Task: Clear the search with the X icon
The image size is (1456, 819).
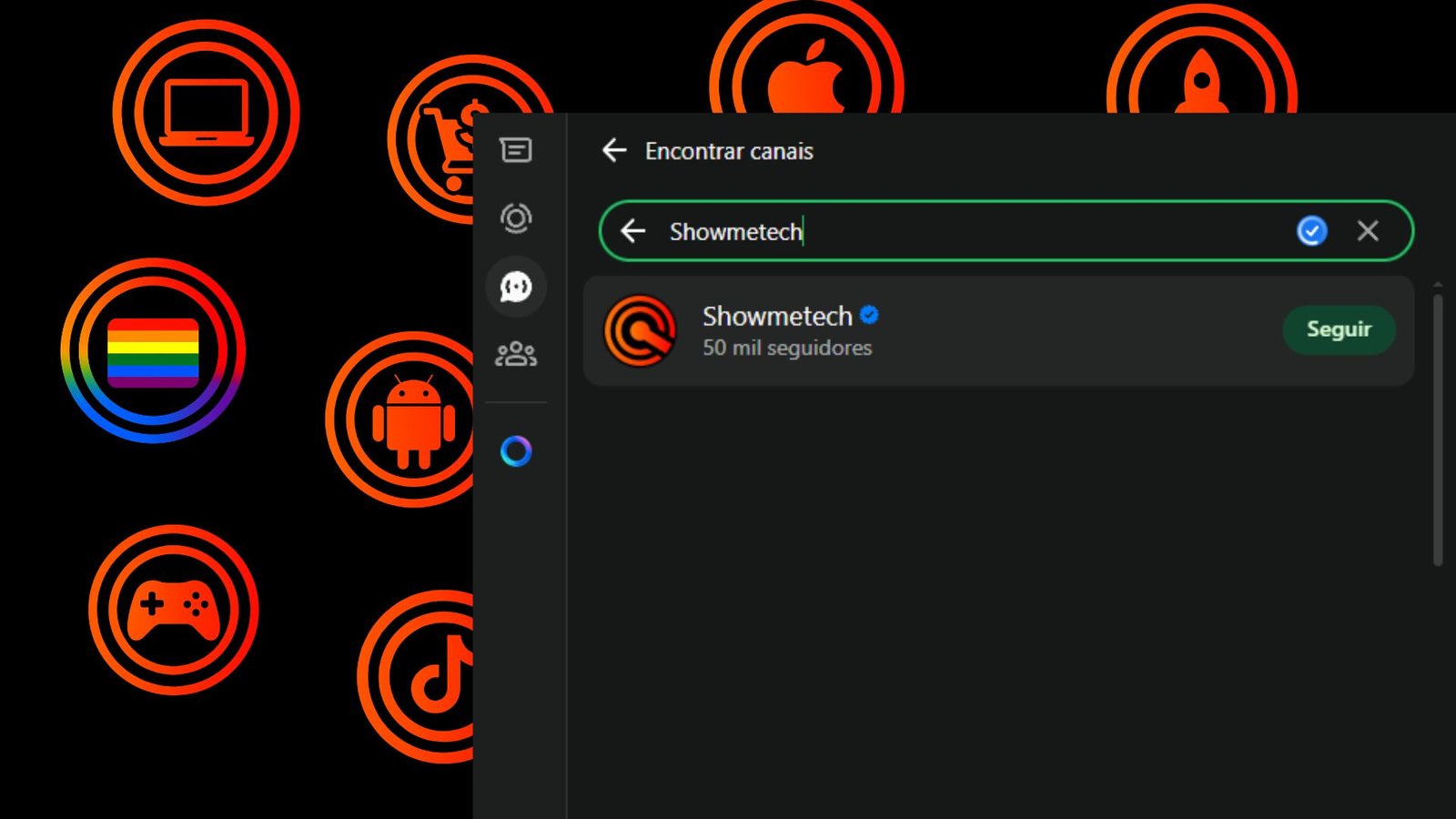Action: tap(1367, 231)
